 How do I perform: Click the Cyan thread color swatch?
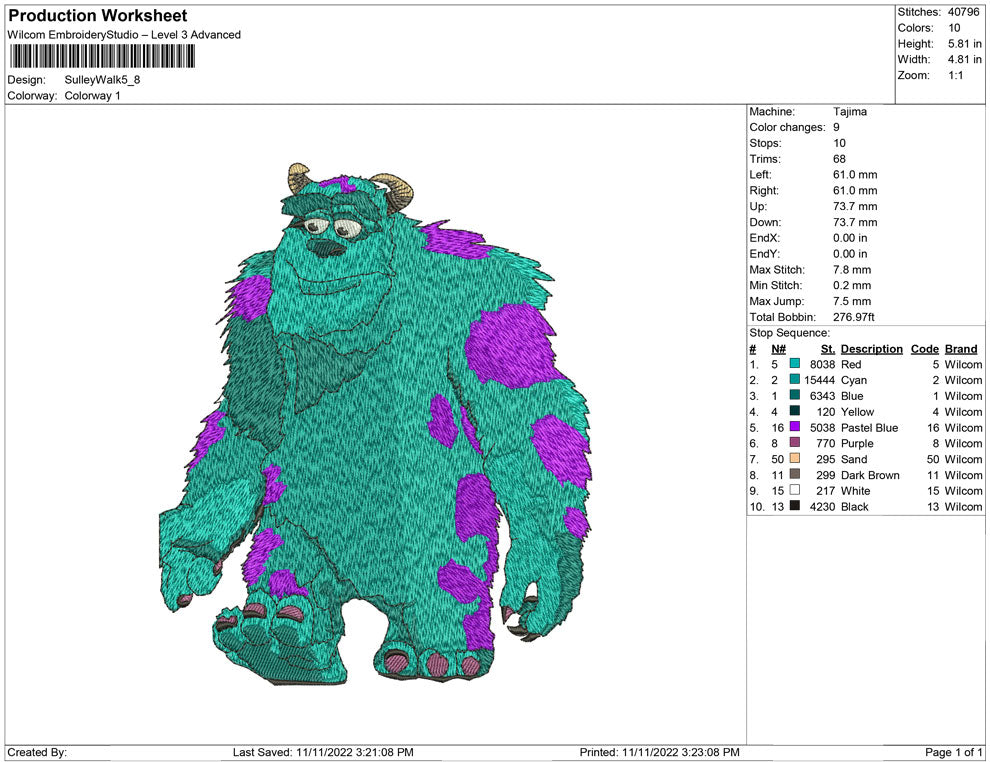pos(795,379)
